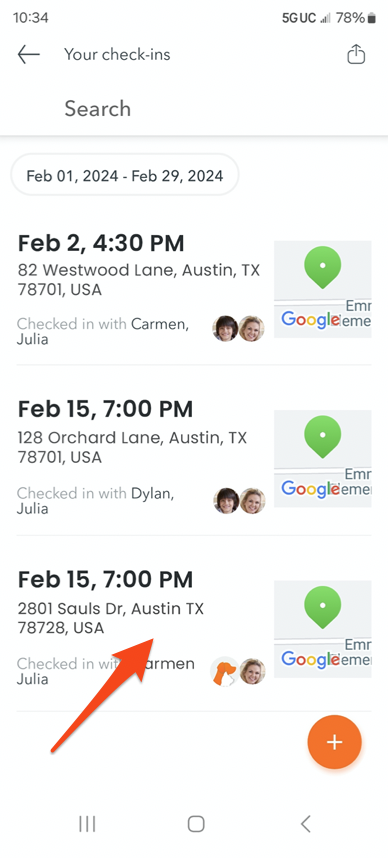Tap the Android recent apps navigation icon
The width and height of the screenshot is (388, 858).
pos(87,824)
